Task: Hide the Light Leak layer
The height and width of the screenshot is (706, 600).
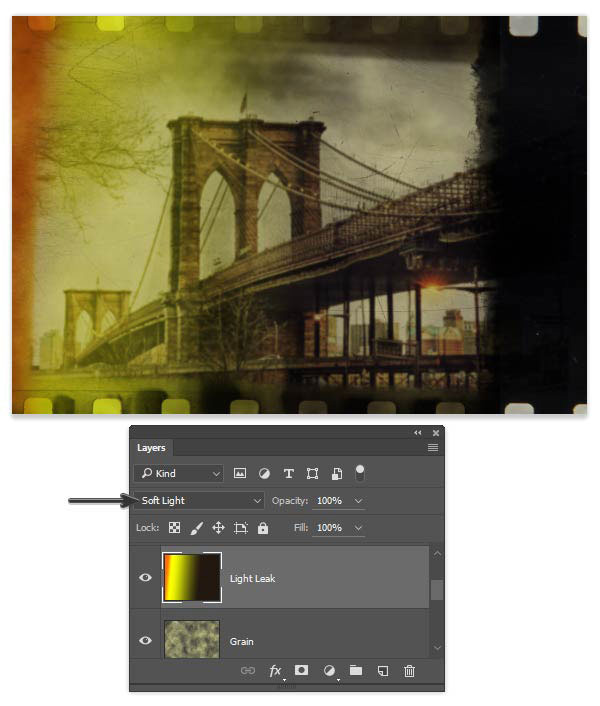Action: pyautogui.click(x=145, y=578)
